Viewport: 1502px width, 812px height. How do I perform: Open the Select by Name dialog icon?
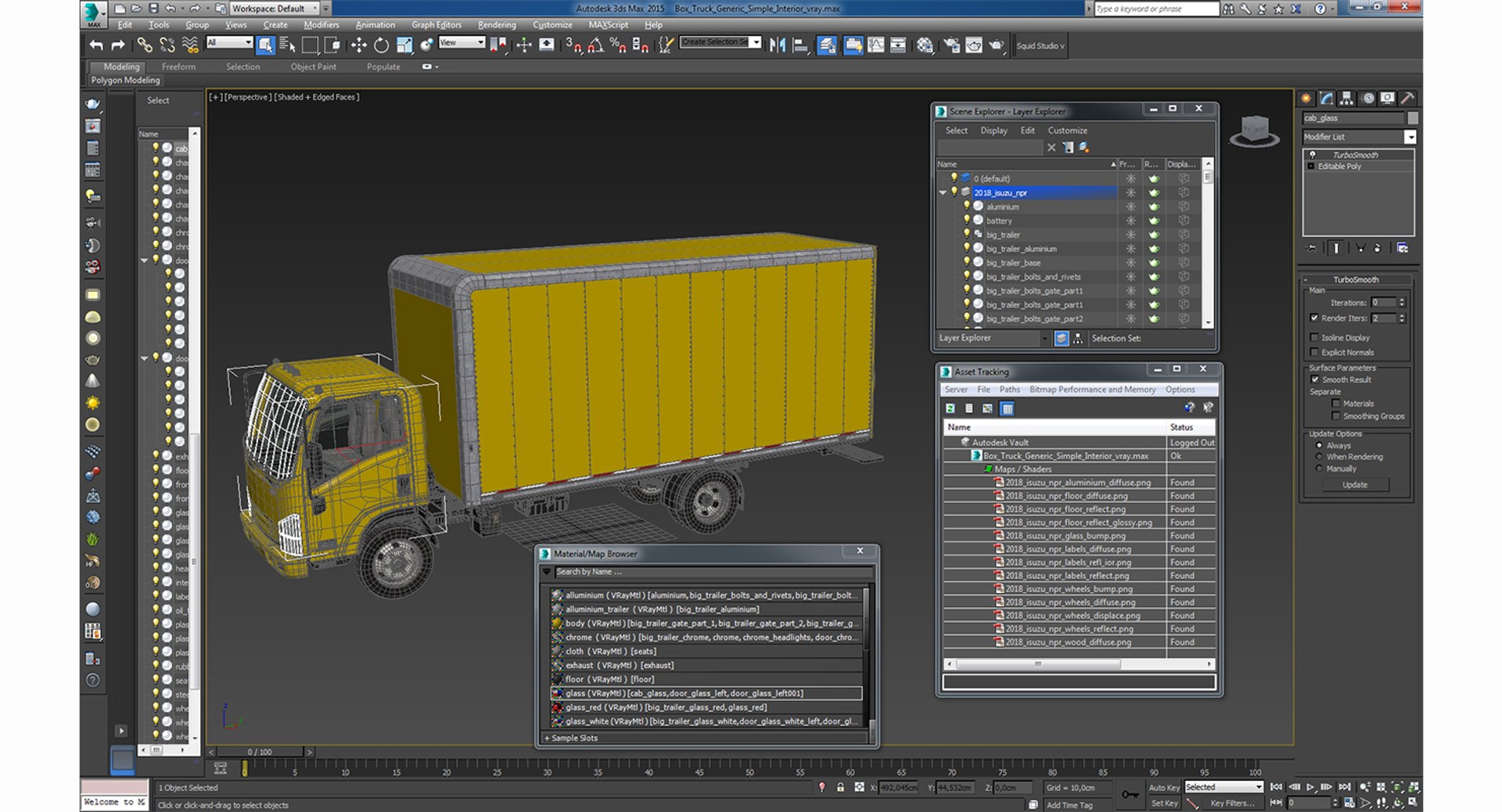tap(287, 45)
